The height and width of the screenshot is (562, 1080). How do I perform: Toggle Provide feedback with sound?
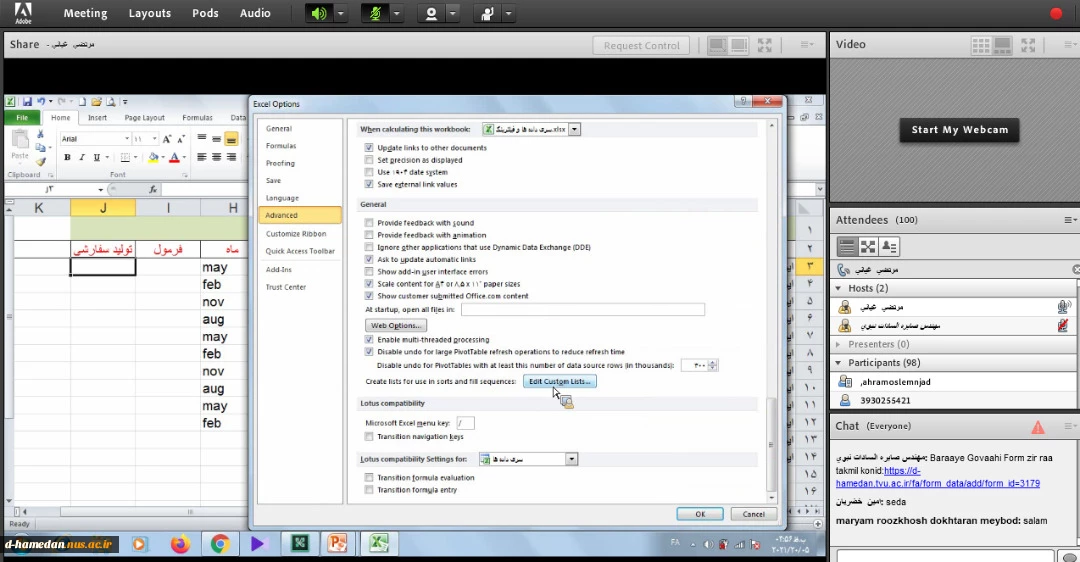pyautogui.click(x=369, y=222)
